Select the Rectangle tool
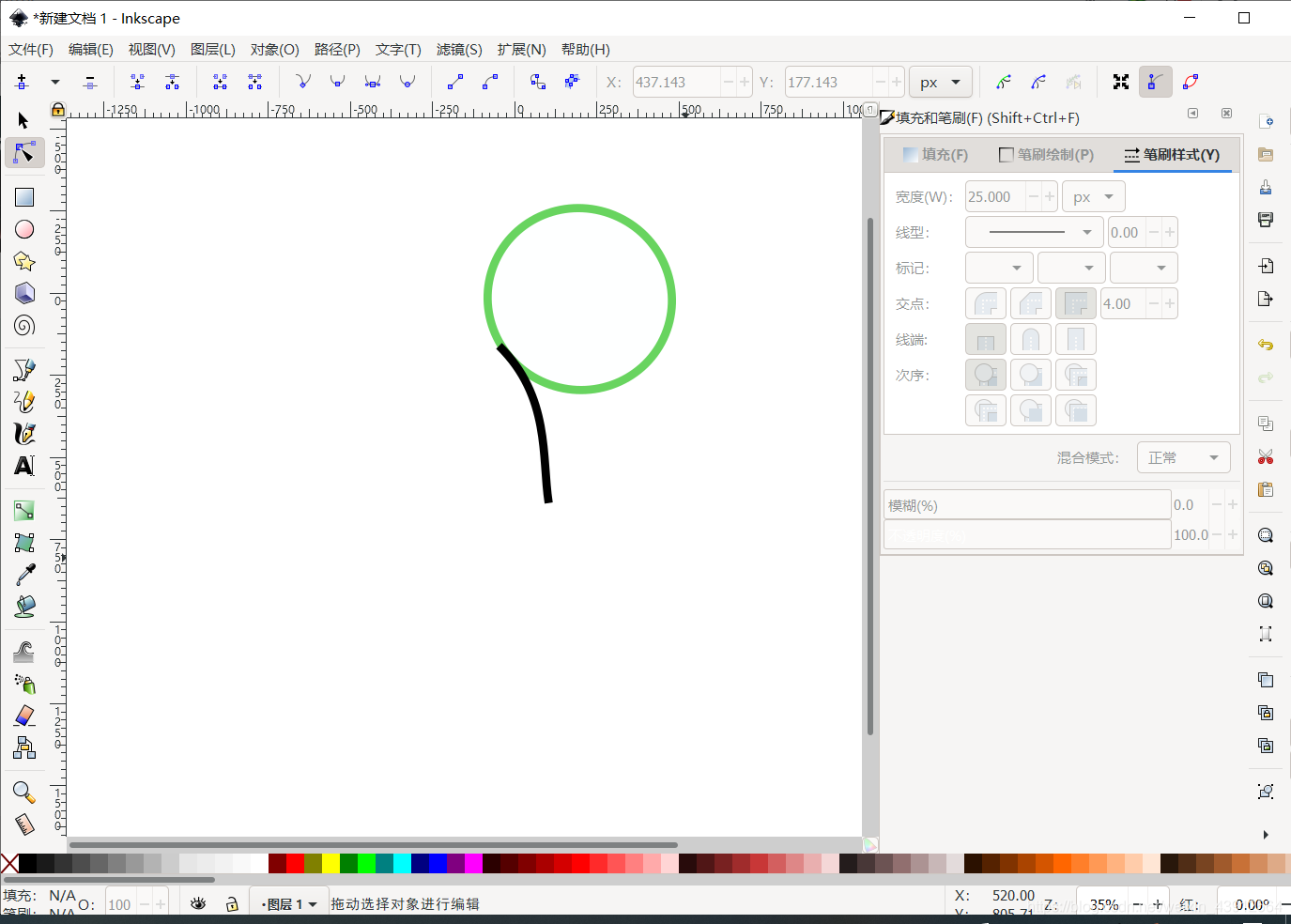The width and height of the screenshot is (1291, 924). click(24, 197)
